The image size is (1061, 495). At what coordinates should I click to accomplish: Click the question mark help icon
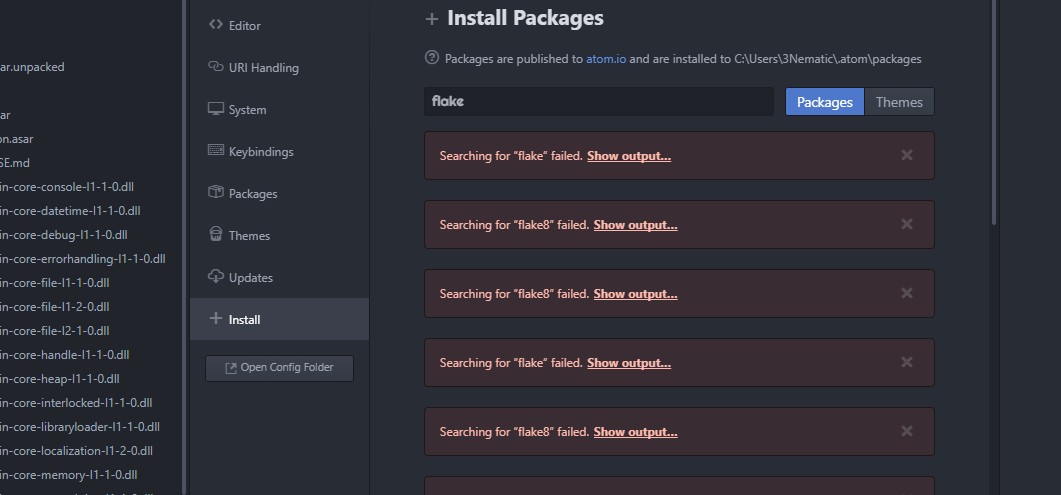432,58
